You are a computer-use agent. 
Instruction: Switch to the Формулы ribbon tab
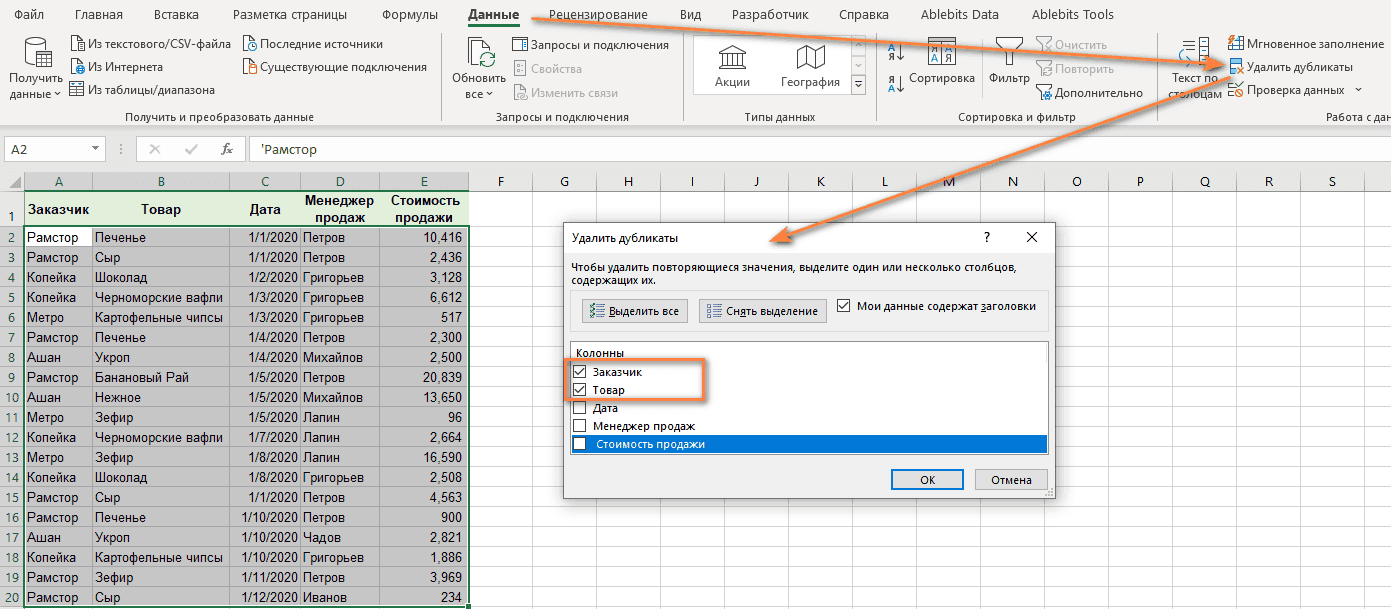(410, 15)
